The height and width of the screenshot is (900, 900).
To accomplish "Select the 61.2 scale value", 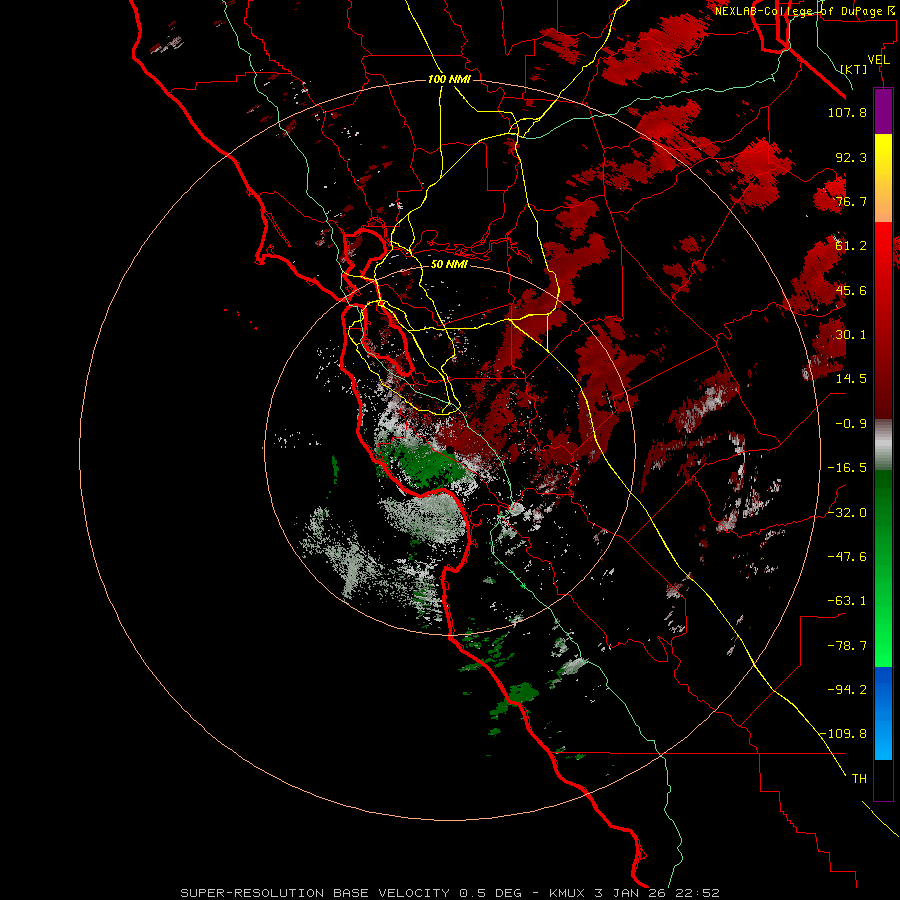I will pyautogui.click(x=851, y=246).
